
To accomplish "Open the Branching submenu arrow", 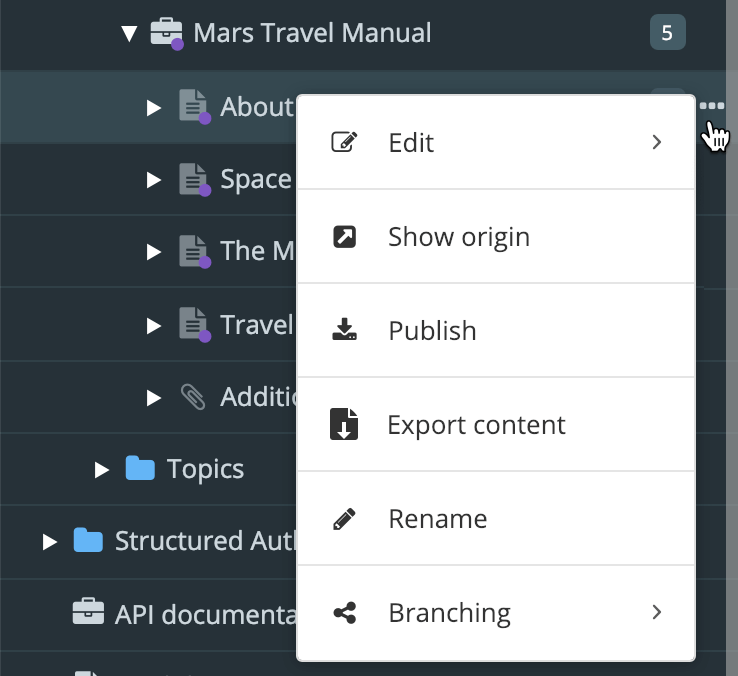I will click(x=657, y=612).
